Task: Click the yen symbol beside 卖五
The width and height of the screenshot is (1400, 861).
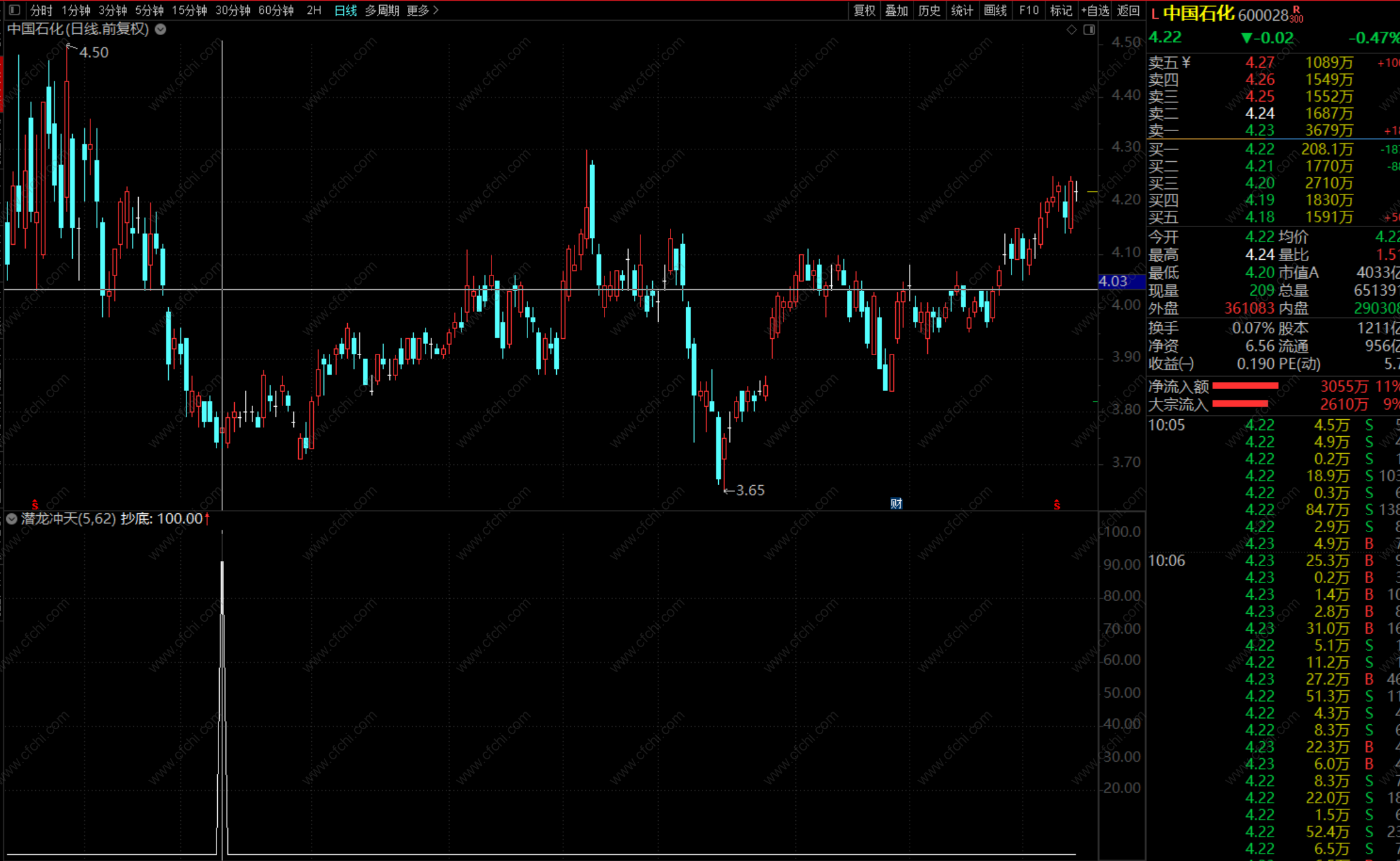Action: click(x=1186, y=62)
